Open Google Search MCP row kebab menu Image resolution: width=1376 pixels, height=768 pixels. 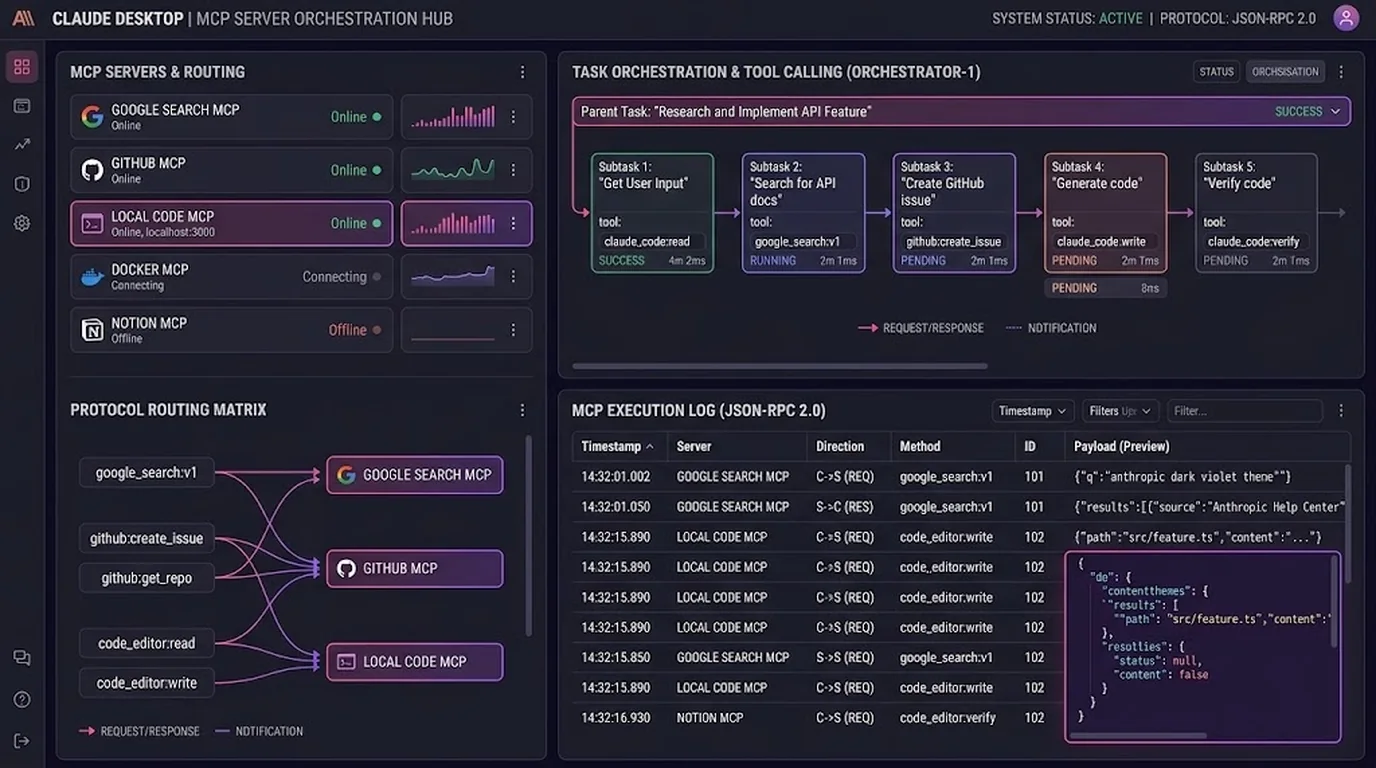point(513,117)
